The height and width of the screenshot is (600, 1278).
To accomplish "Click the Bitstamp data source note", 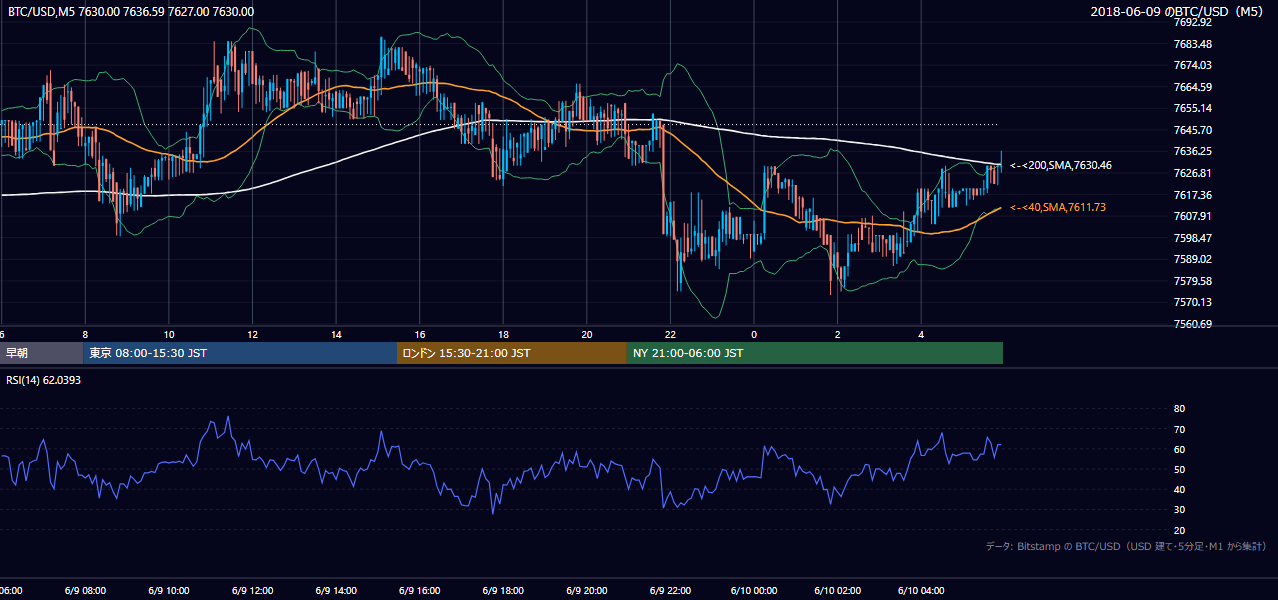I will (1126, 546).
